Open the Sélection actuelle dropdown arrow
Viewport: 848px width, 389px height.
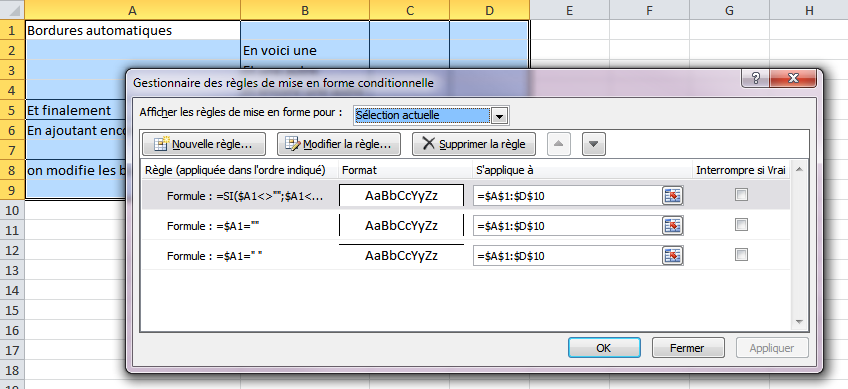pos(500,116)
